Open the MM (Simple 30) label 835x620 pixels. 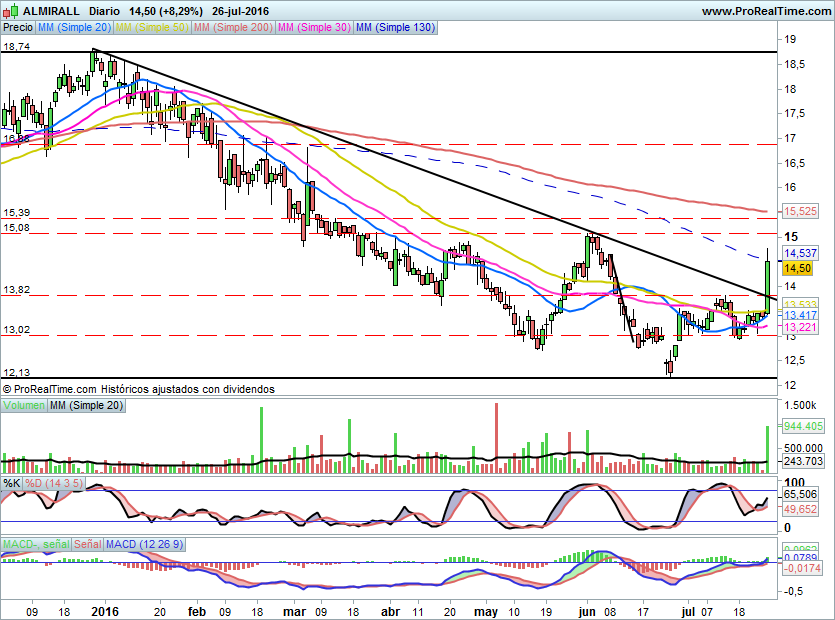click(x=314, y=27)
